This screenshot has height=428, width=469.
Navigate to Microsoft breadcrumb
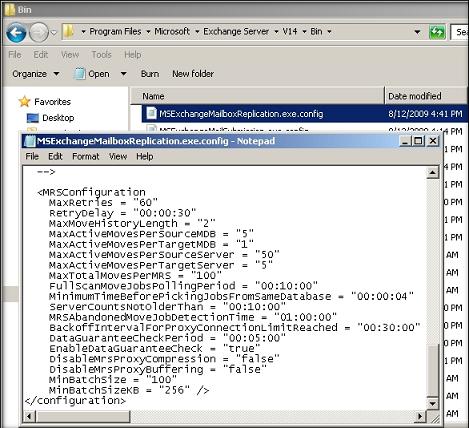coord(172,31)
